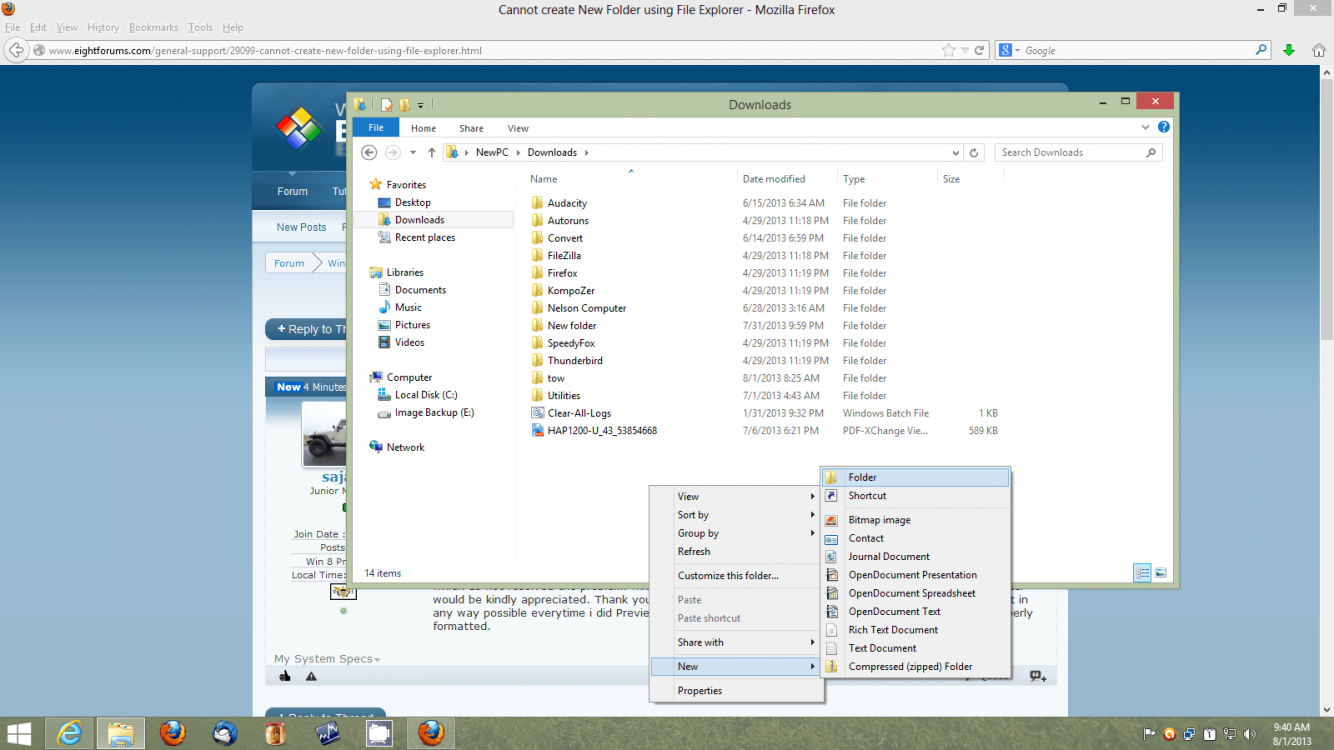The height and width of the screenshot is (750, 1334).
Task: Open the Pictures library
Action: (412, 325)
